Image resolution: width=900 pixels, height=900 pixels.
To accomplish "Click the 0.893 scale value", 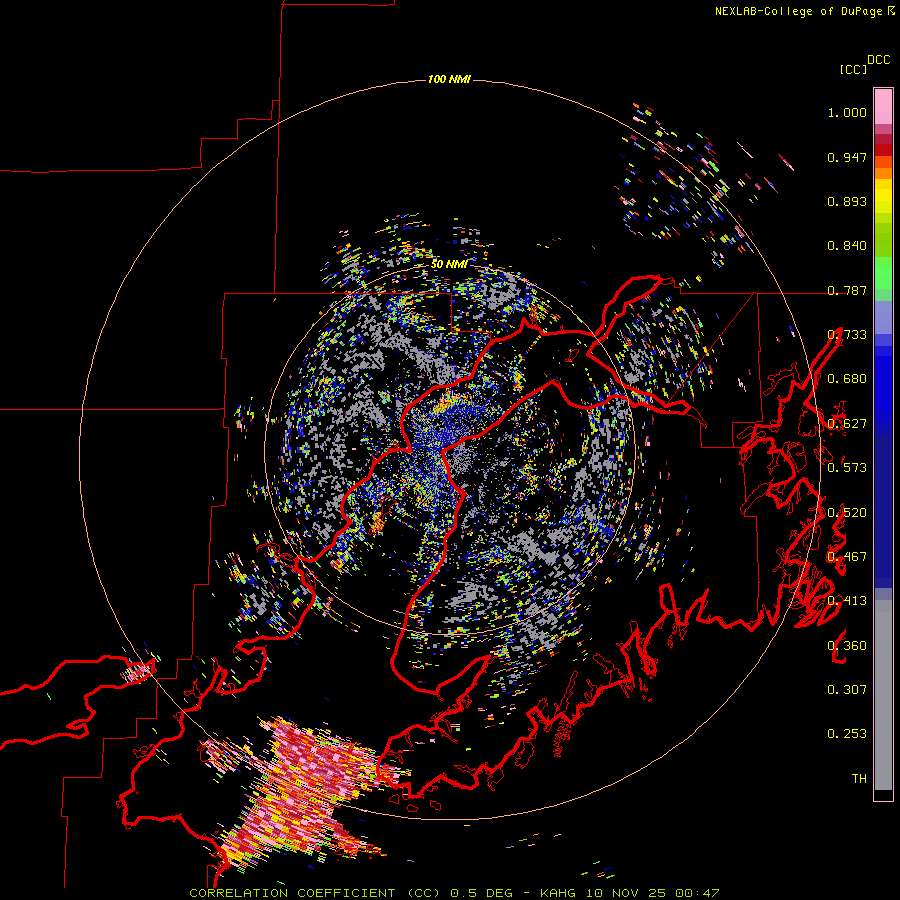I will 847,201.
